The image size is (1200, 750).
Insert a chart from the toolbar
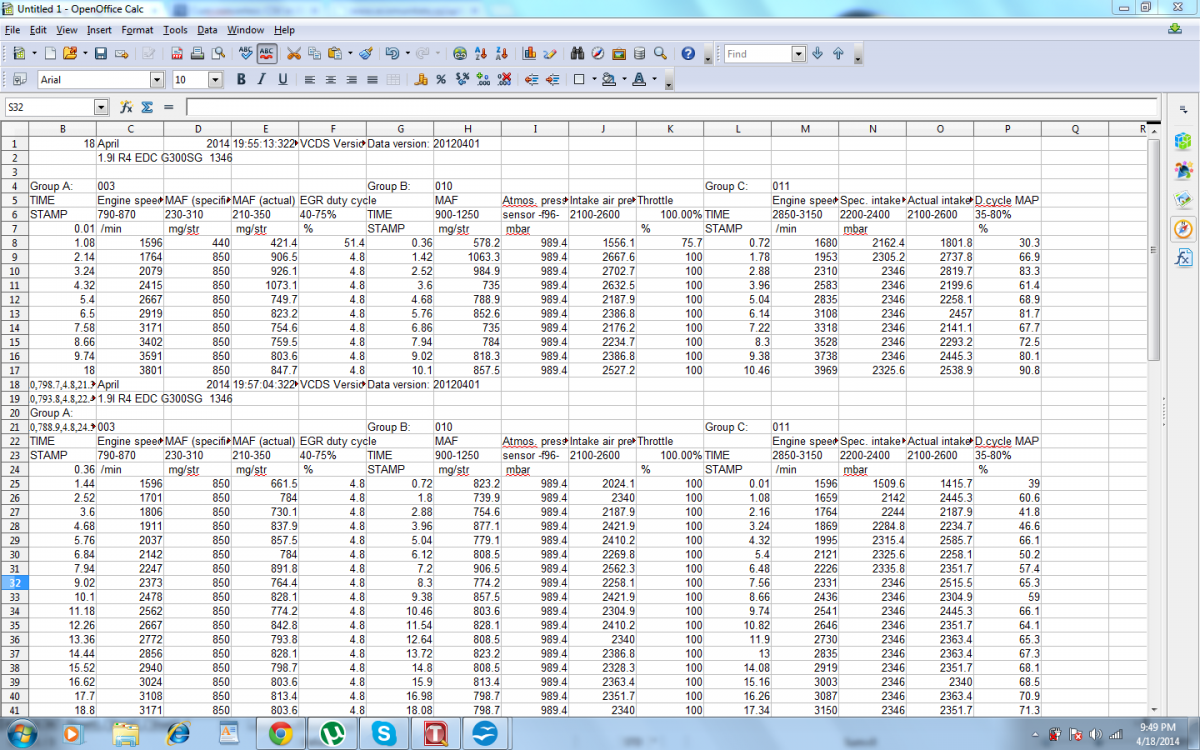[529, 53]
